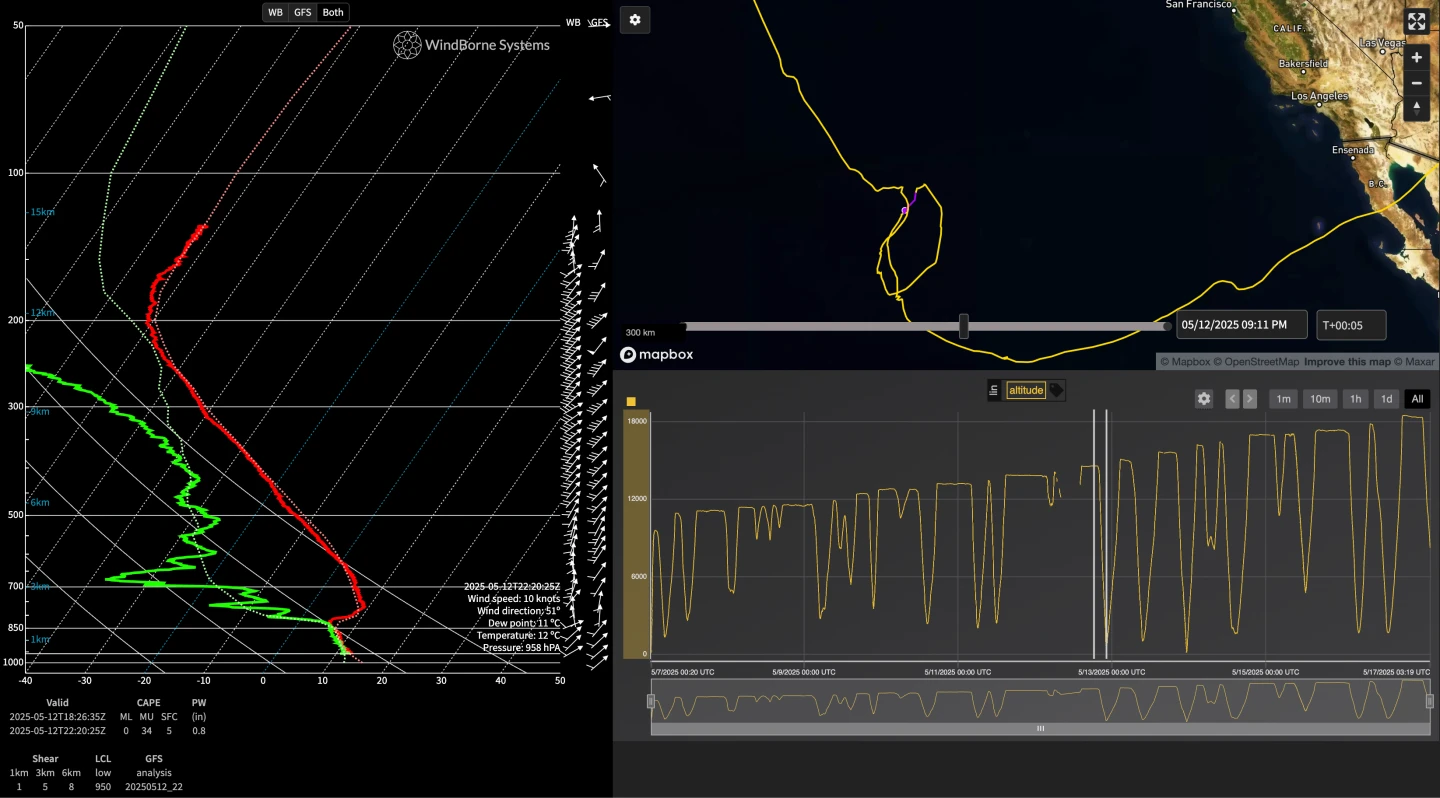Select GFS sounding source
This screenshot has height=798, width=1440.
pyautogui.click(x=303, y=13)
